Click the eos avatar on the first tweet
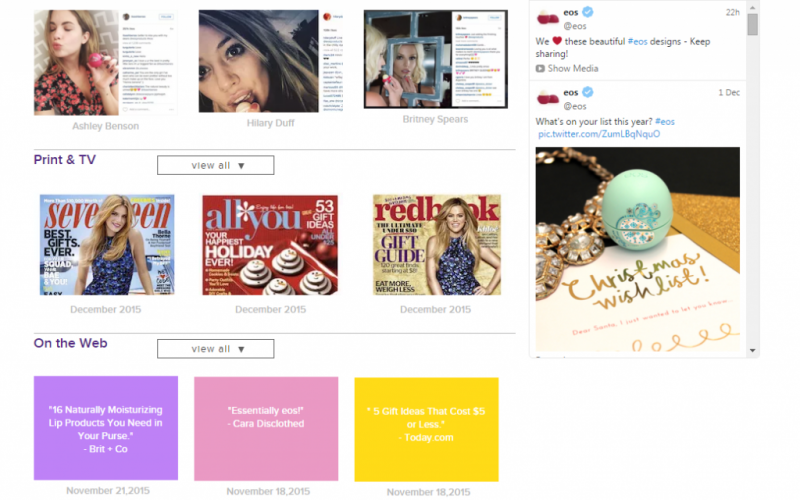The width and height of the screenshot is (800, 500). (547, 17)
